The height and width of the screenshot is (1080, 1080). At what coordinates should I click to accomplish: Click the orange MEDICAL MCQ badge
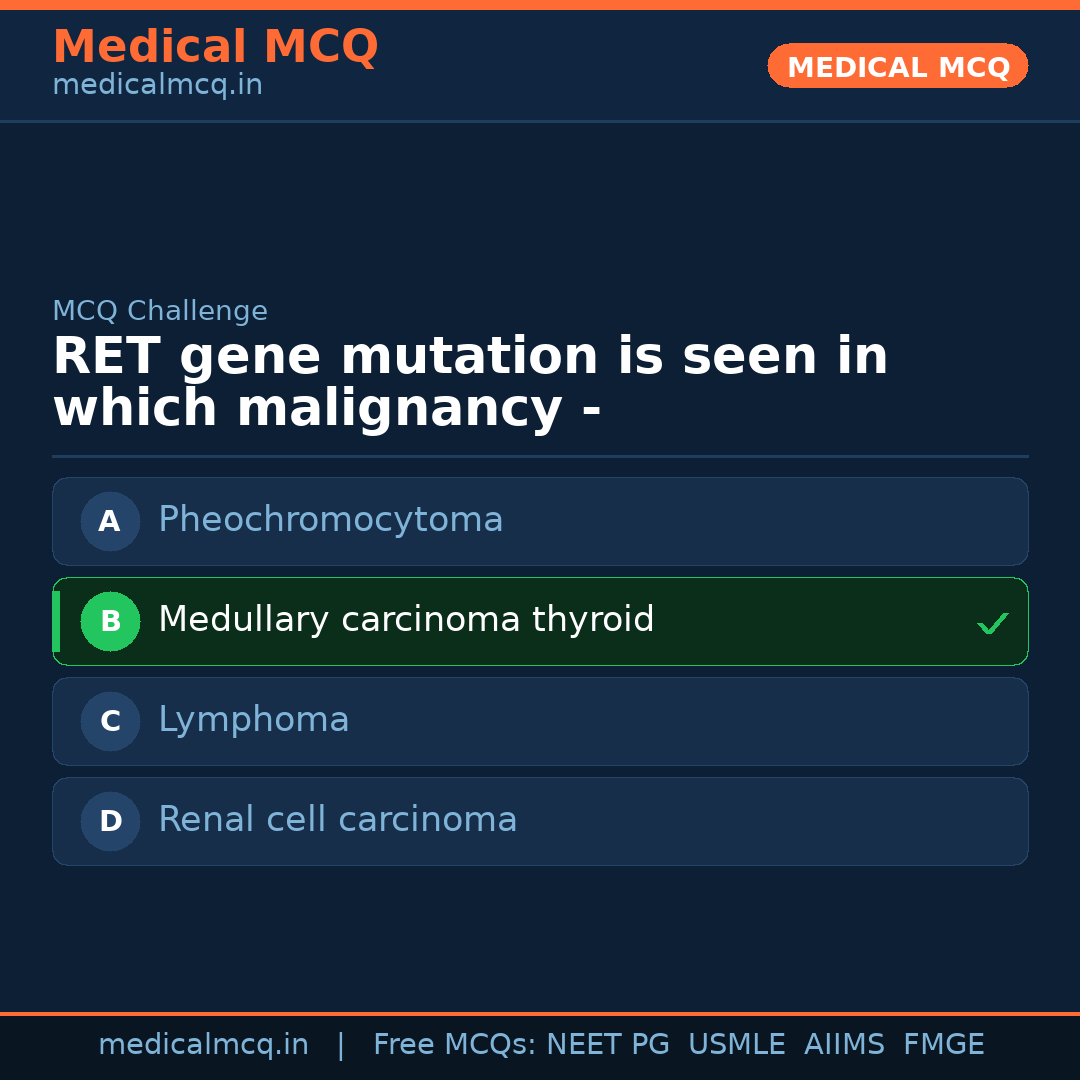coord(898,67)
